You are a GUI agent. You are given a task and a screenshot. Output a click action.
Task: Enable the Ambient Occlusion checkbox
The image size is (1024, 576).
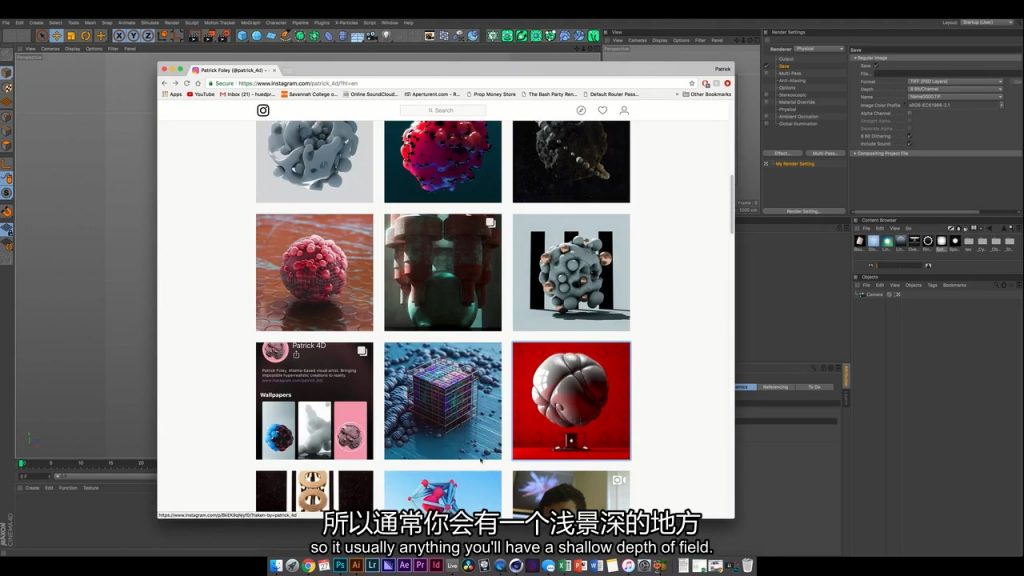coord(767,116)
